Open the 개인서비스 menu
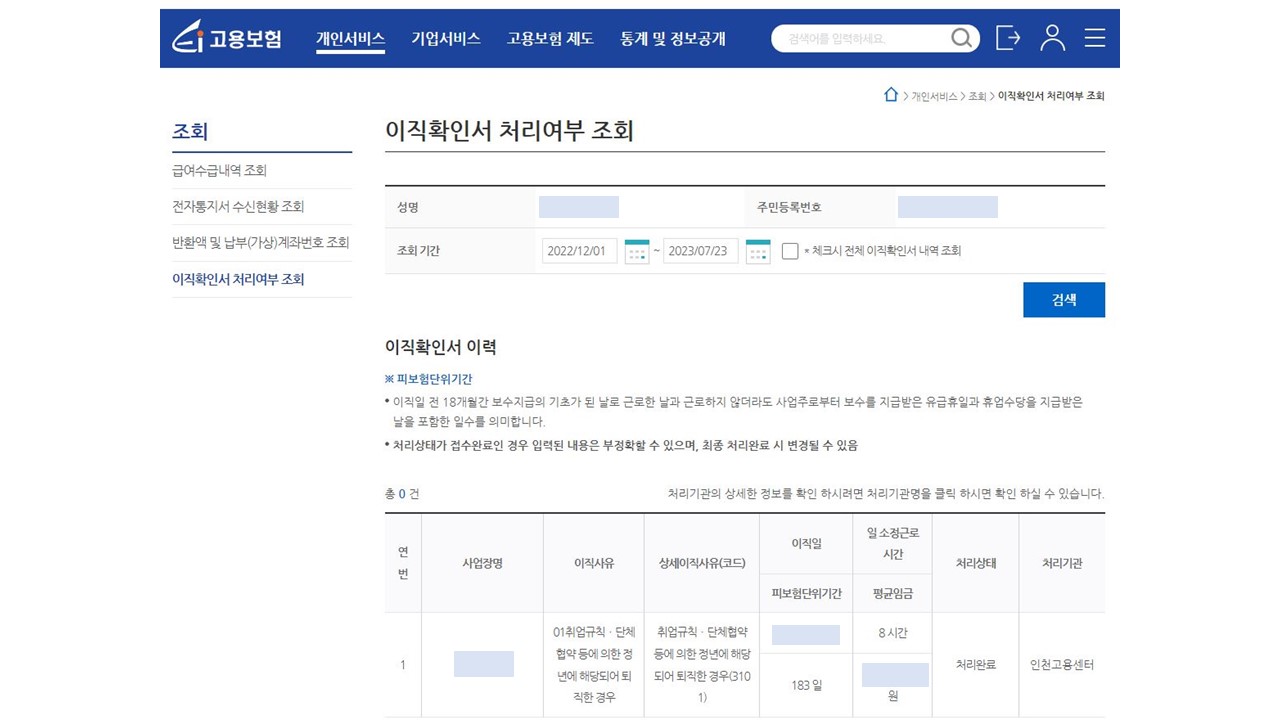Image resolution: width=1280 pixels, height=720 pixels. (350, 39)
